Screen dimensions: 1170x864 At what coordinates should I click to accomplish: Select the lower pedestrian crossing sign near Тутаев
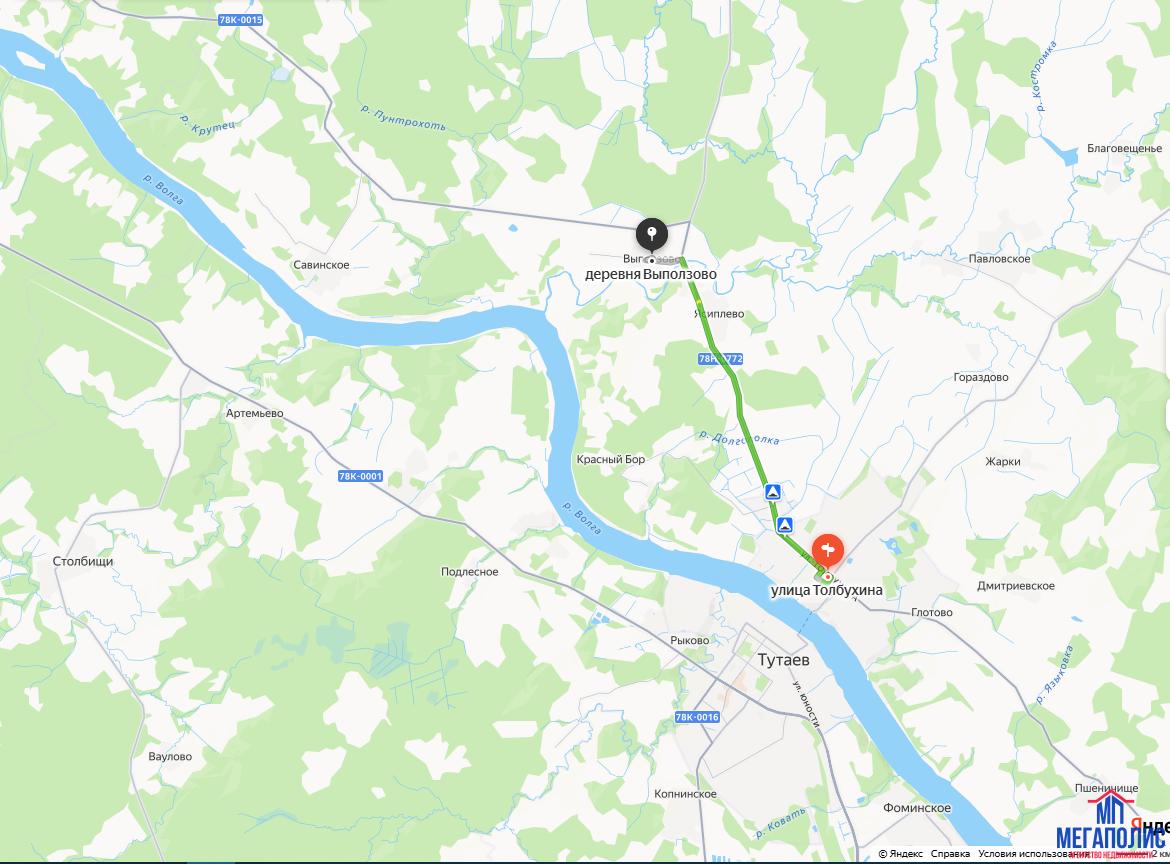point(784,524)
